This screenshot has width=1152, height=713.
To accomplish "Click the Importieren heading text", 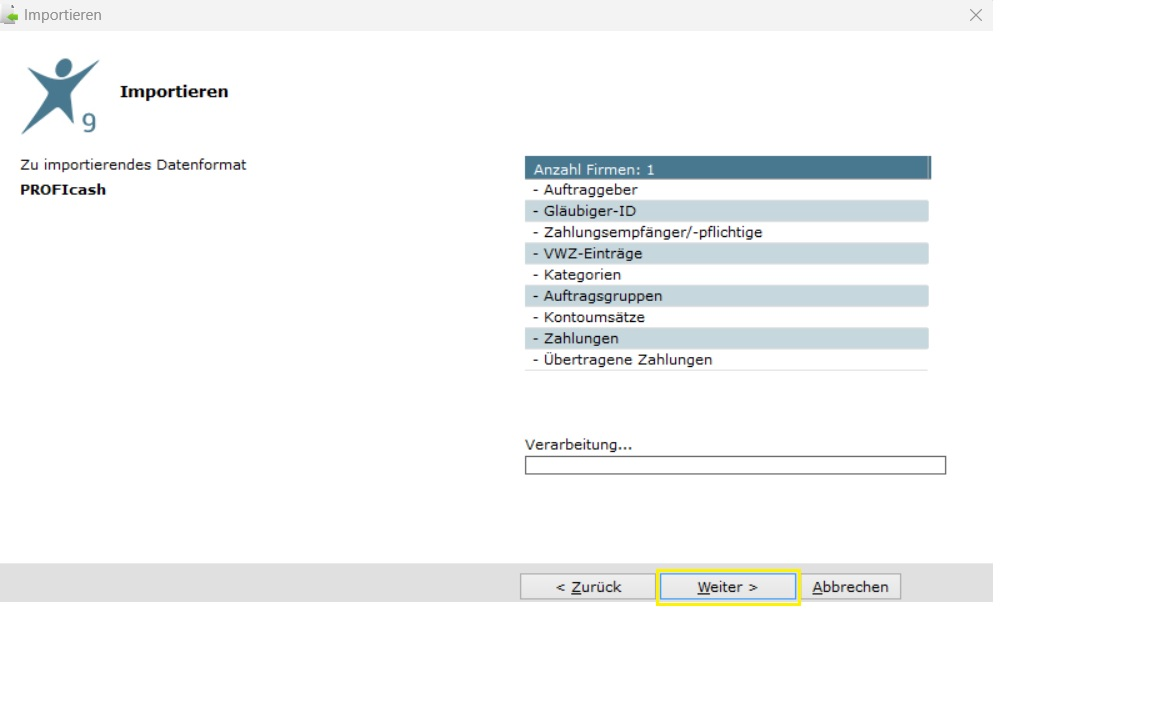I will pyautogui.click(x=174, y=92).
